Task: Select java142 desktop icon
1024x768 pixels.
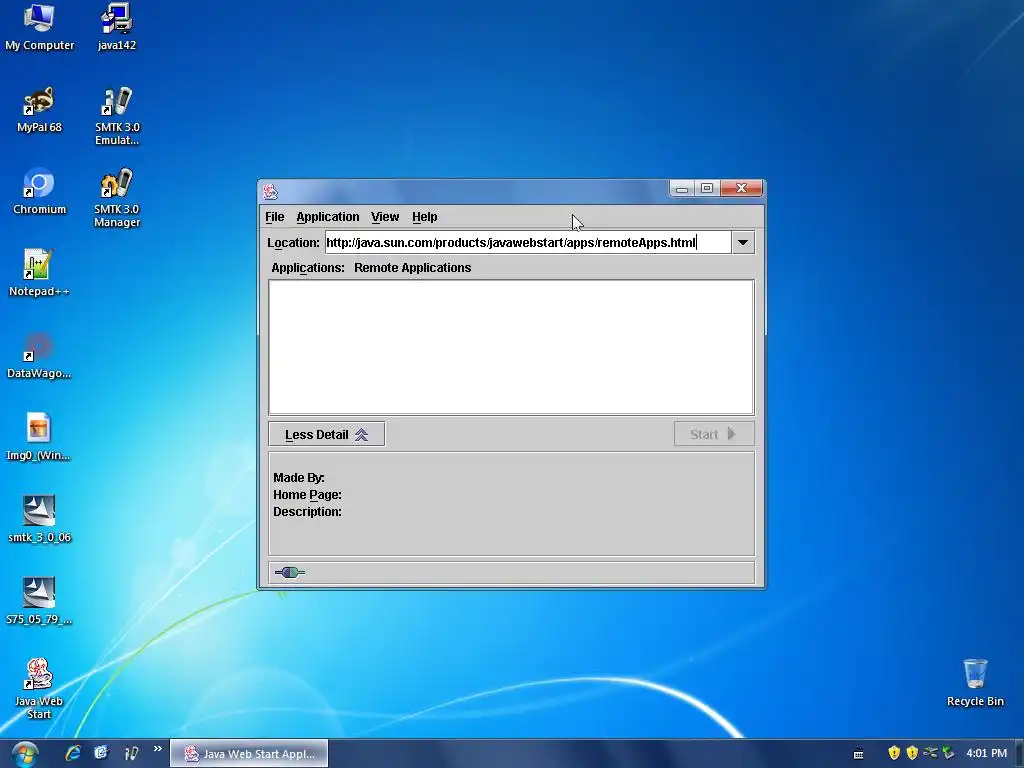Action: point(117,27)
